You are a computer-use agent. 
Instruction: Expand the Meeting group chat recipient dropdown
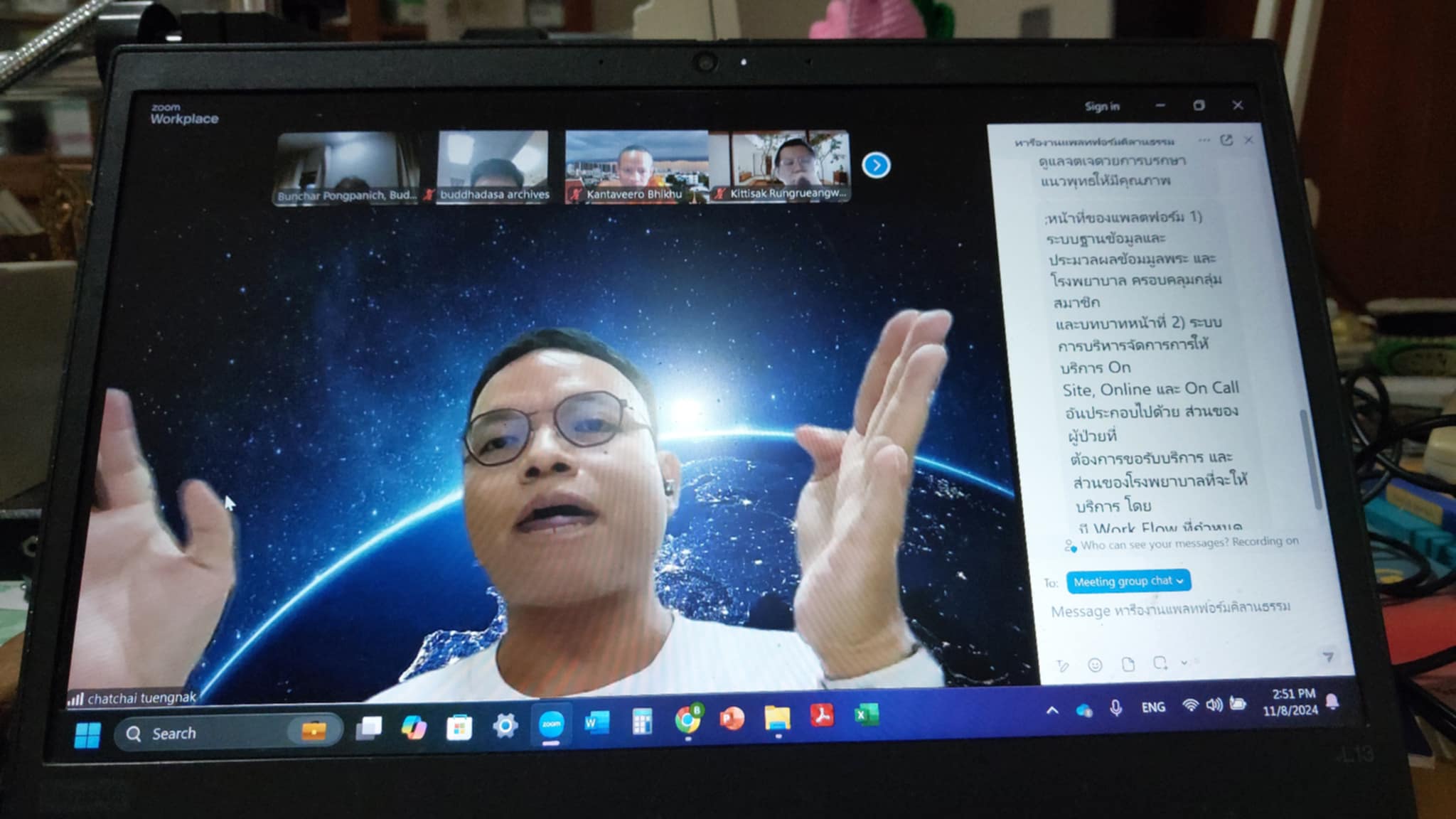point(1128,581)
